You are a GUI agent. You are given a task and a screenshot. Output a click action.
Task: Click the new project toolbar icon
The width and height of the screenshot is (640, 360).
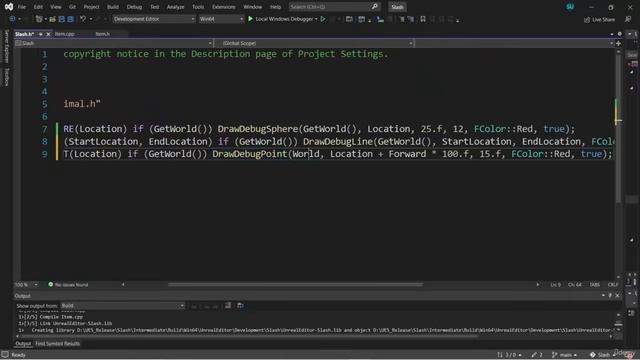tap(39, 19)
